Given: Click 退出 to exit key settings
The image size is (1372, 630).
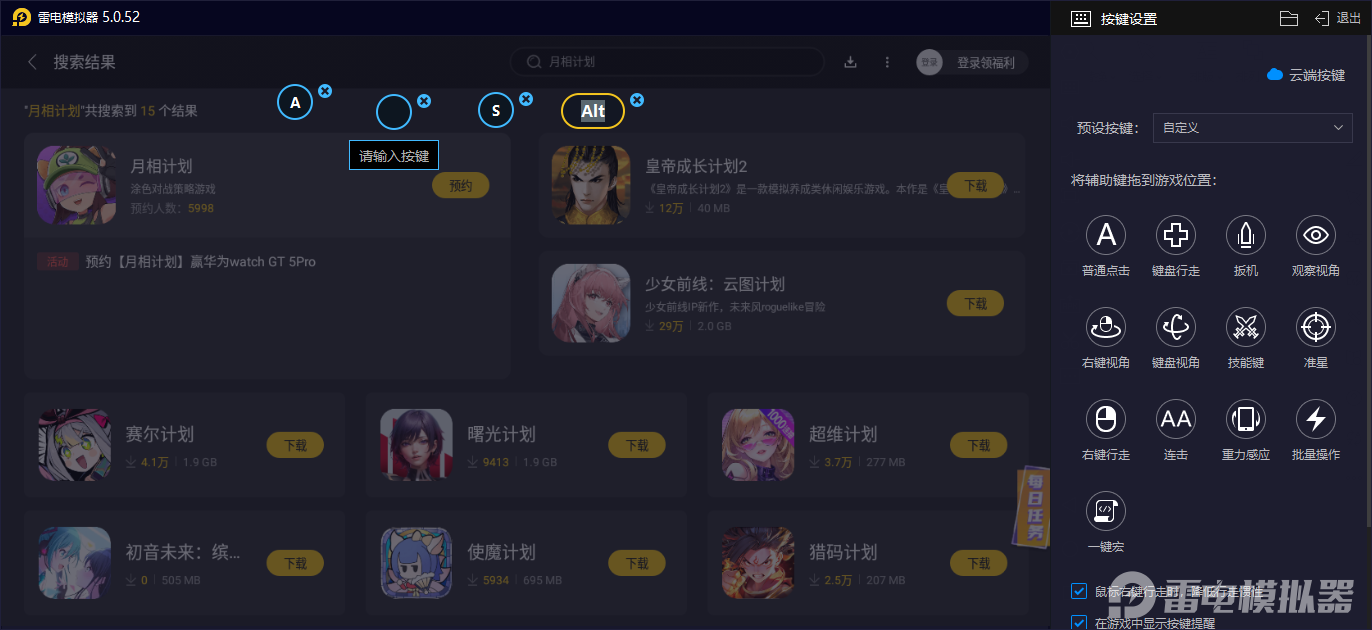Looking at the screenshot, I should click(x=1338, y=18).
